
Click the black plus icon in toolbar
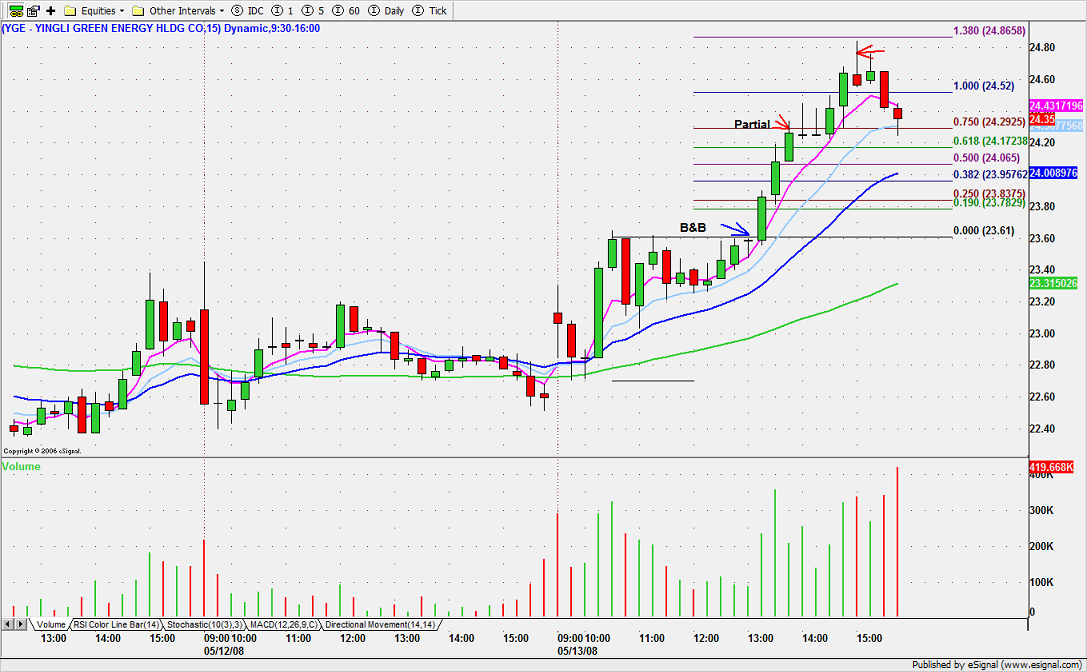click(51, 10)
